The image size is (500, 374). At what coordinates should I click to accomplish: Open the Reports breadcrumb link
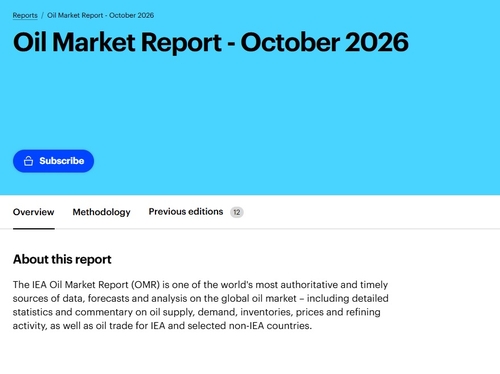pos(25,15)
